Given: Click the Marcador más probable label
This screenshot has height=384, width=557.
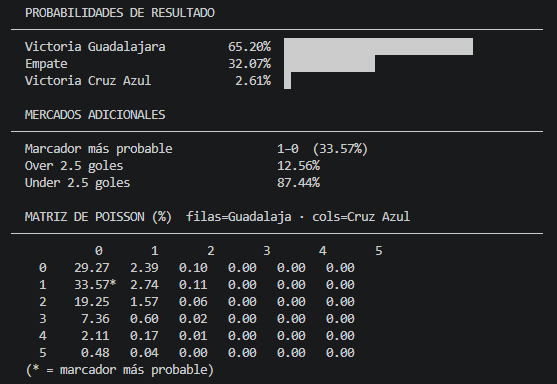Looking at the screenshot, I should [x=99, y=148].
